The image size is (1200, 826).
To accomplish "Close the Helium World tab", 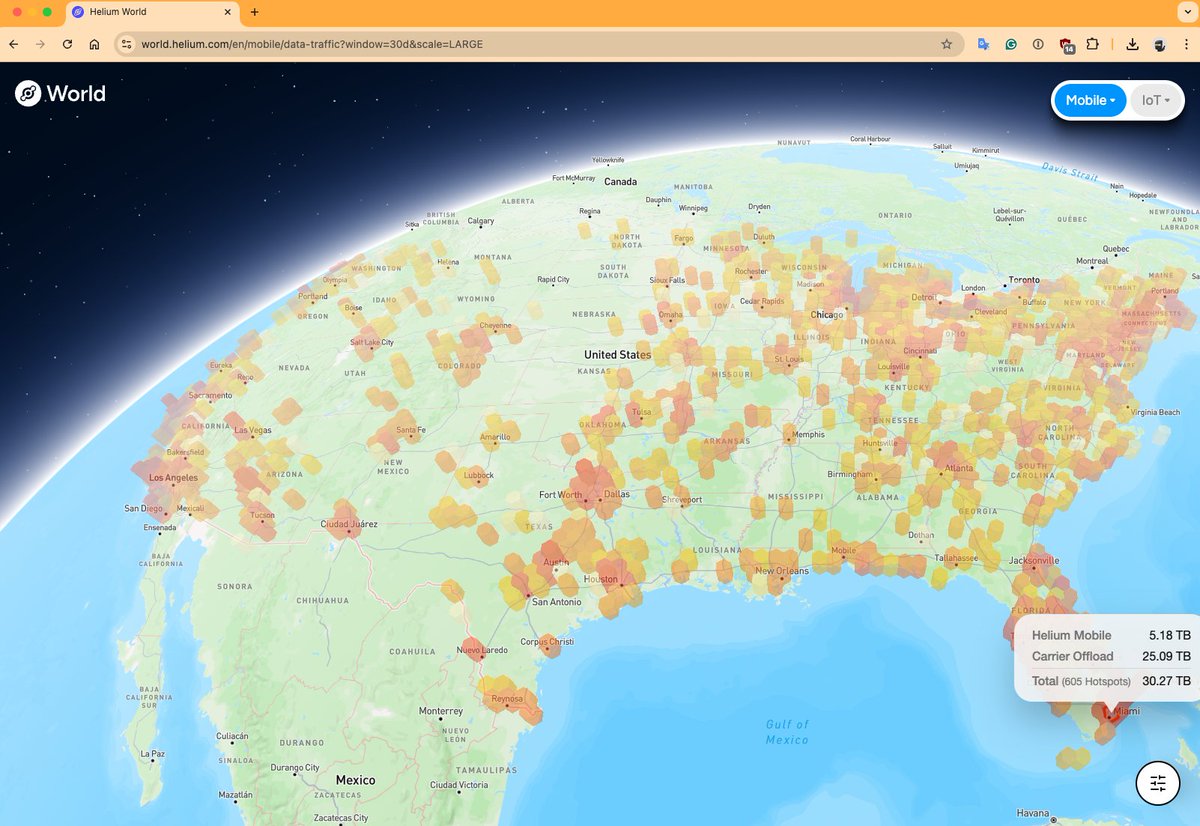I will 228,12.
